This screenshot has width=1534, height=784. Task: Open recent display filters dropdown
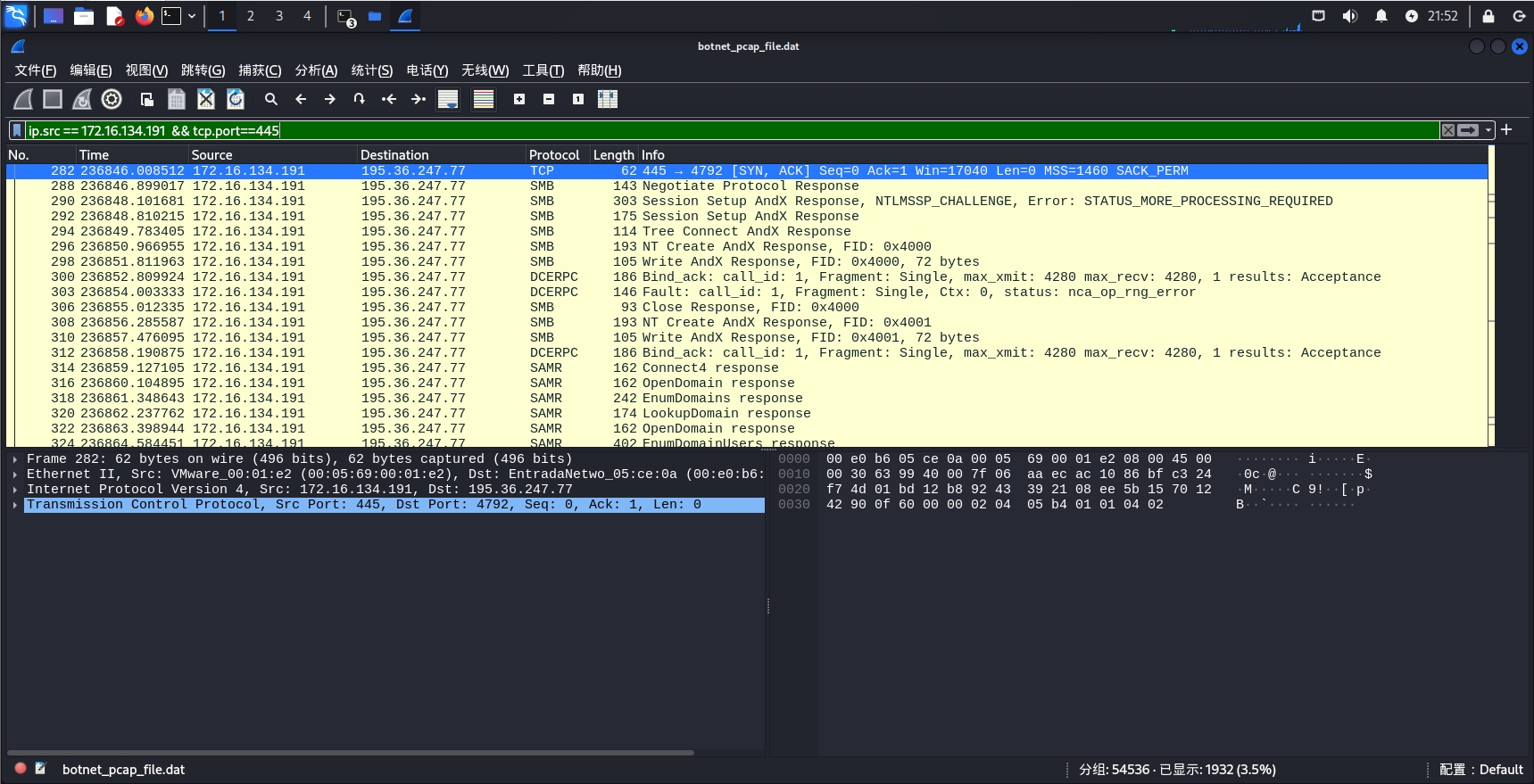pyautogui.click(x=1488, y=130)
